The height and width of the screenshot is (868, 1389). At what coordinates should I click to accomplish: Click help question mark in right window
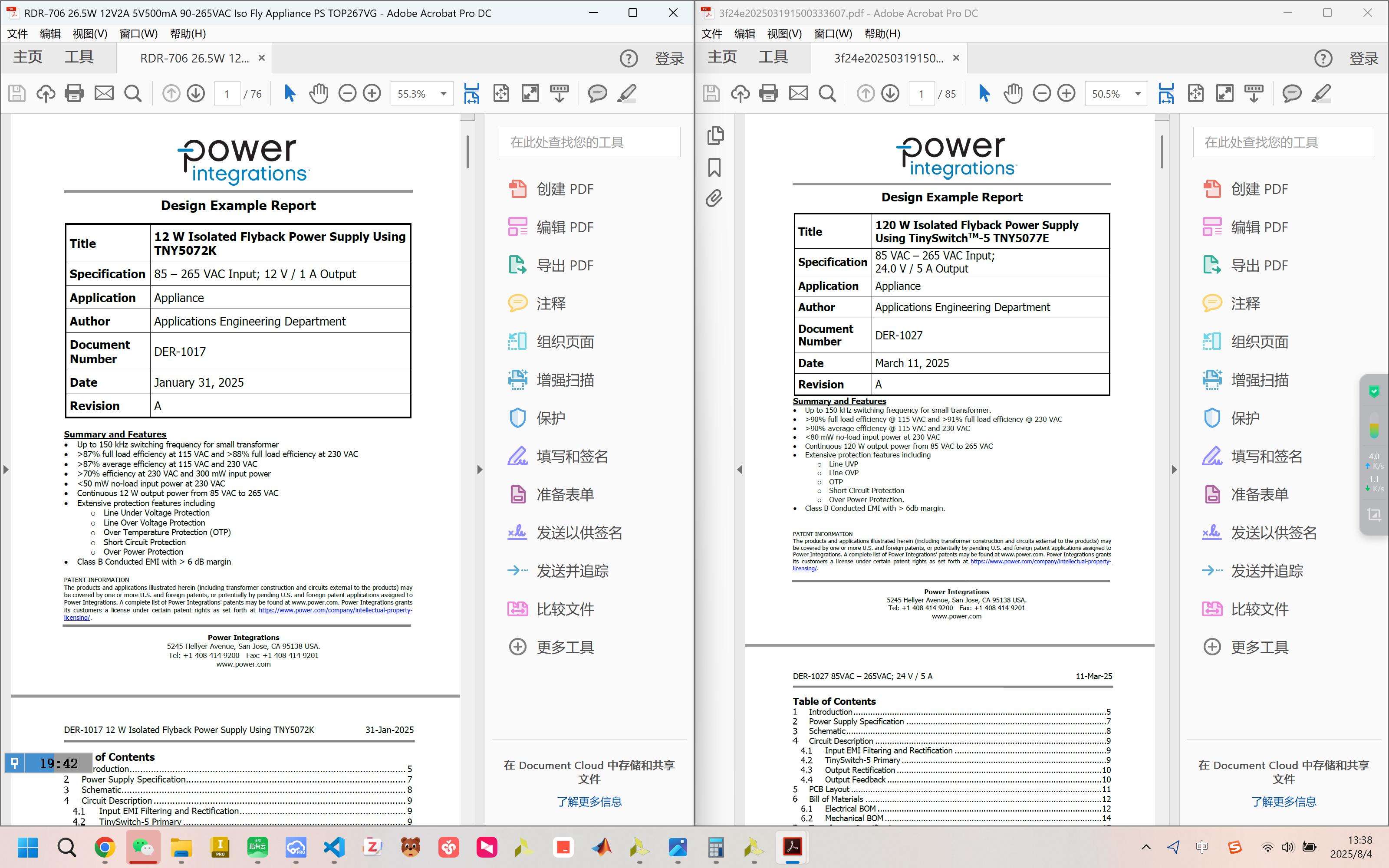click(1323, 58)
